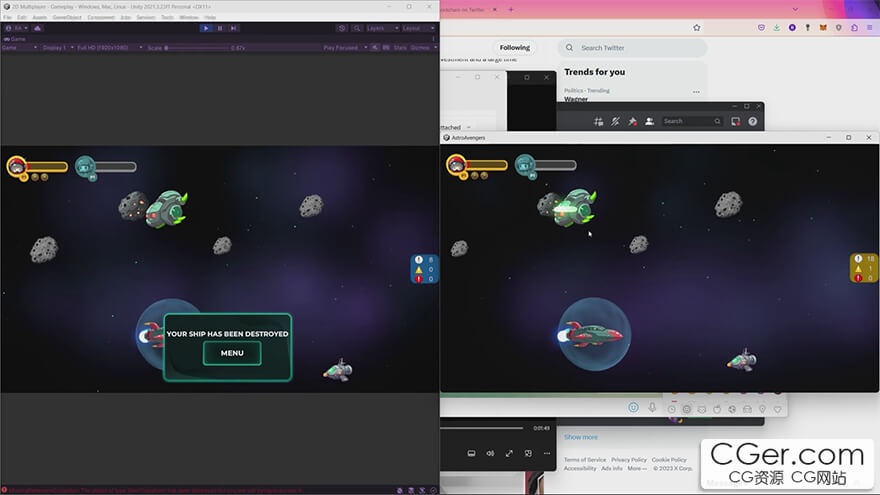Open Privacy Policy link
Screen dimensions: 880x495
click(x=629, y=460)
